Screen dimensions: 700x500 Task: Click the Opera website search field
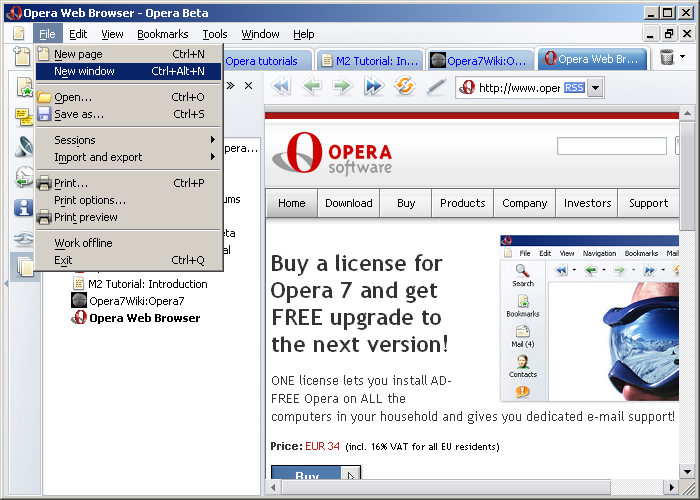611,147
